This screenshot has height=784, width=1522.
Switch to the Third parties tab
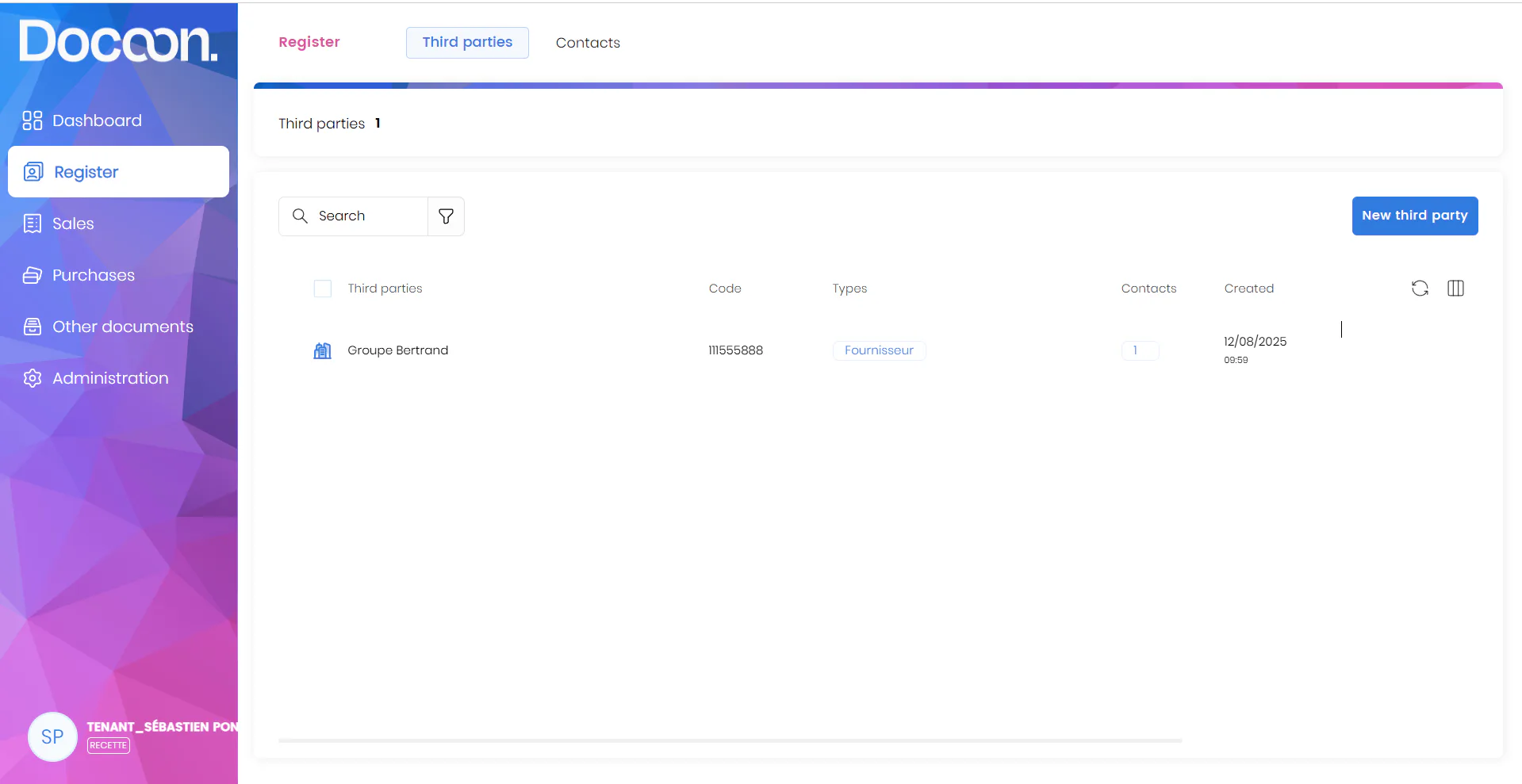click(467, 43)
